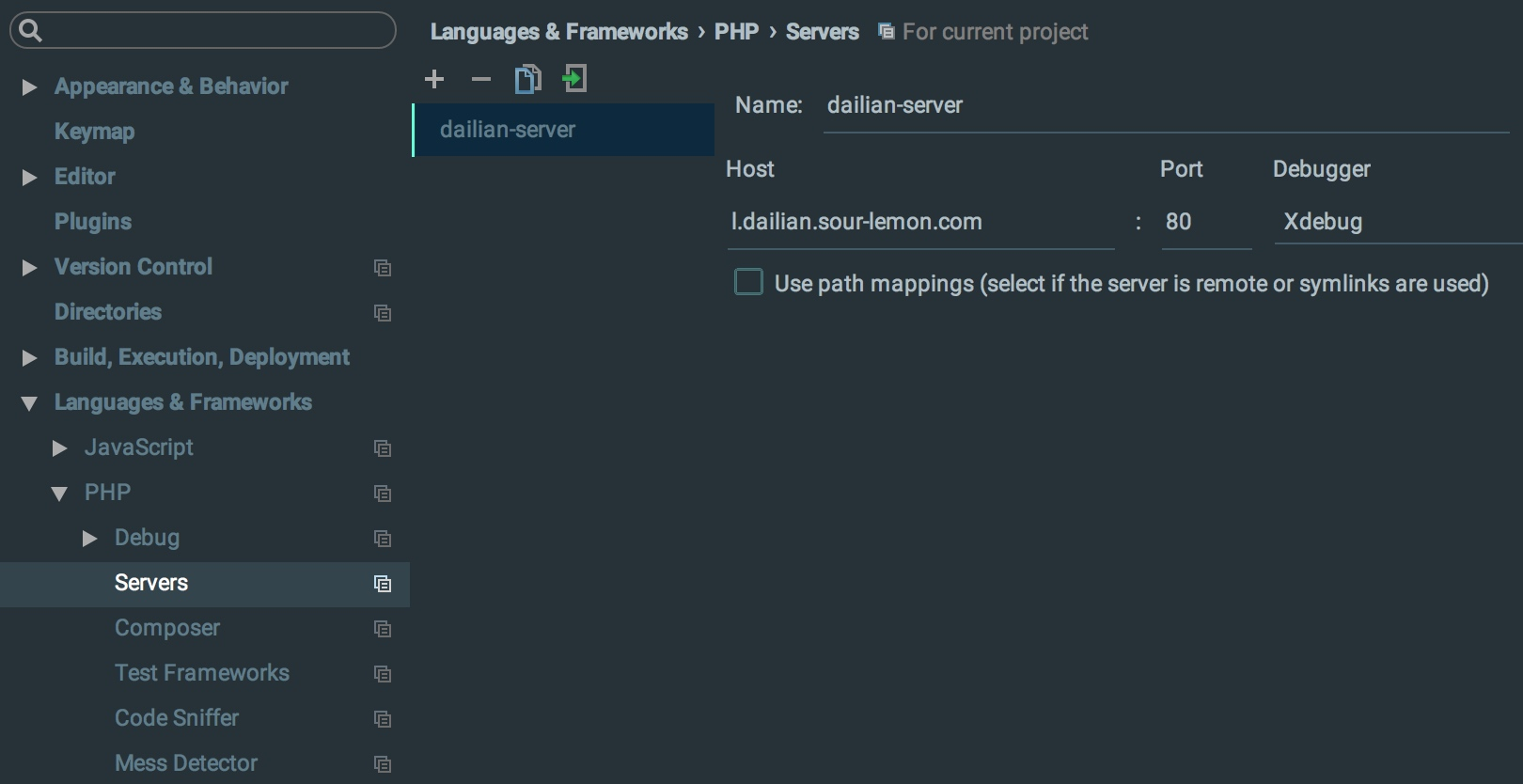
Task: Collapse the PHP node
Action: click(59, 494)
